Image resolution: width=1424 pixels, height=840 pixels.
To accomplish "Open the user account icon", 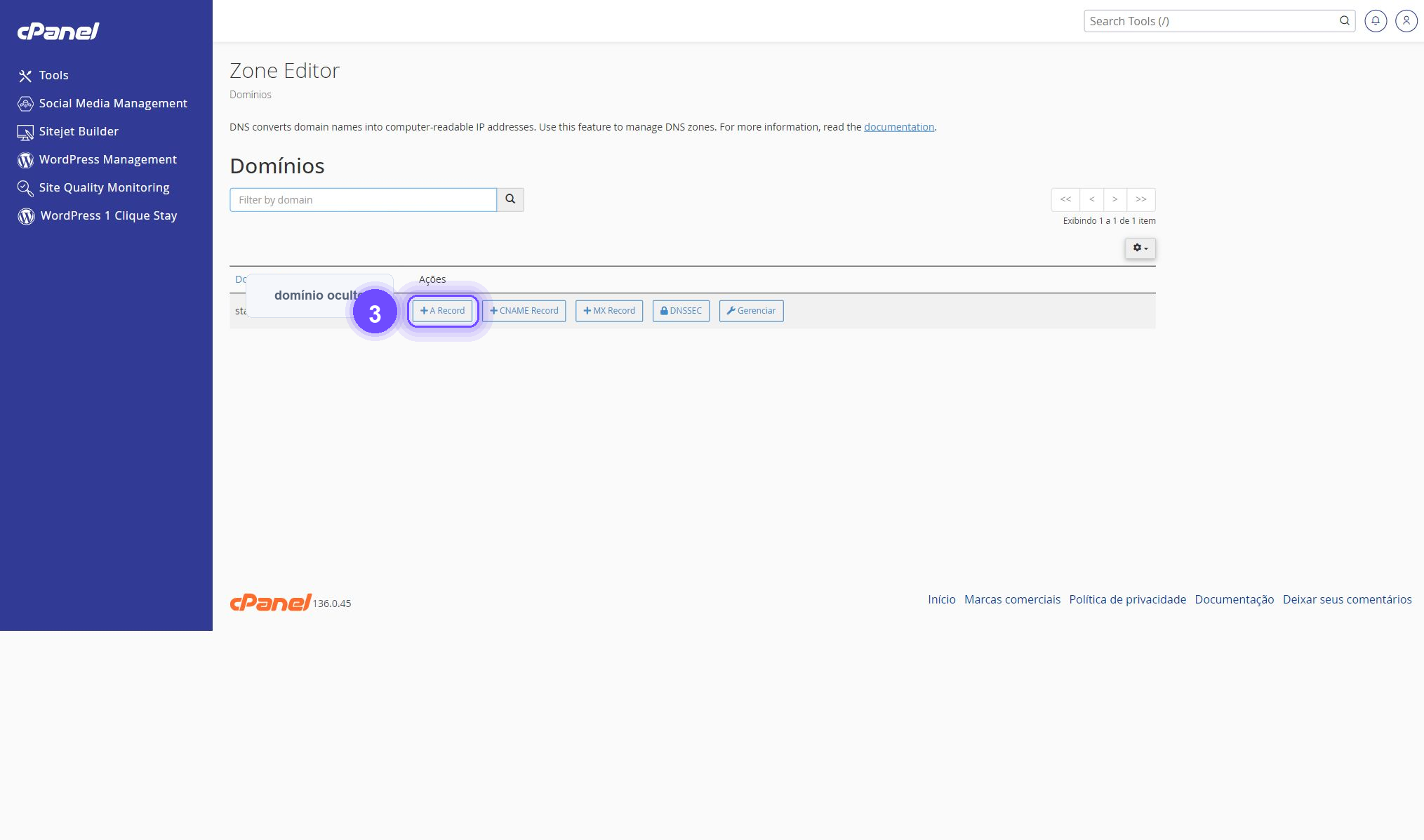I will (x=1406, y=21).
